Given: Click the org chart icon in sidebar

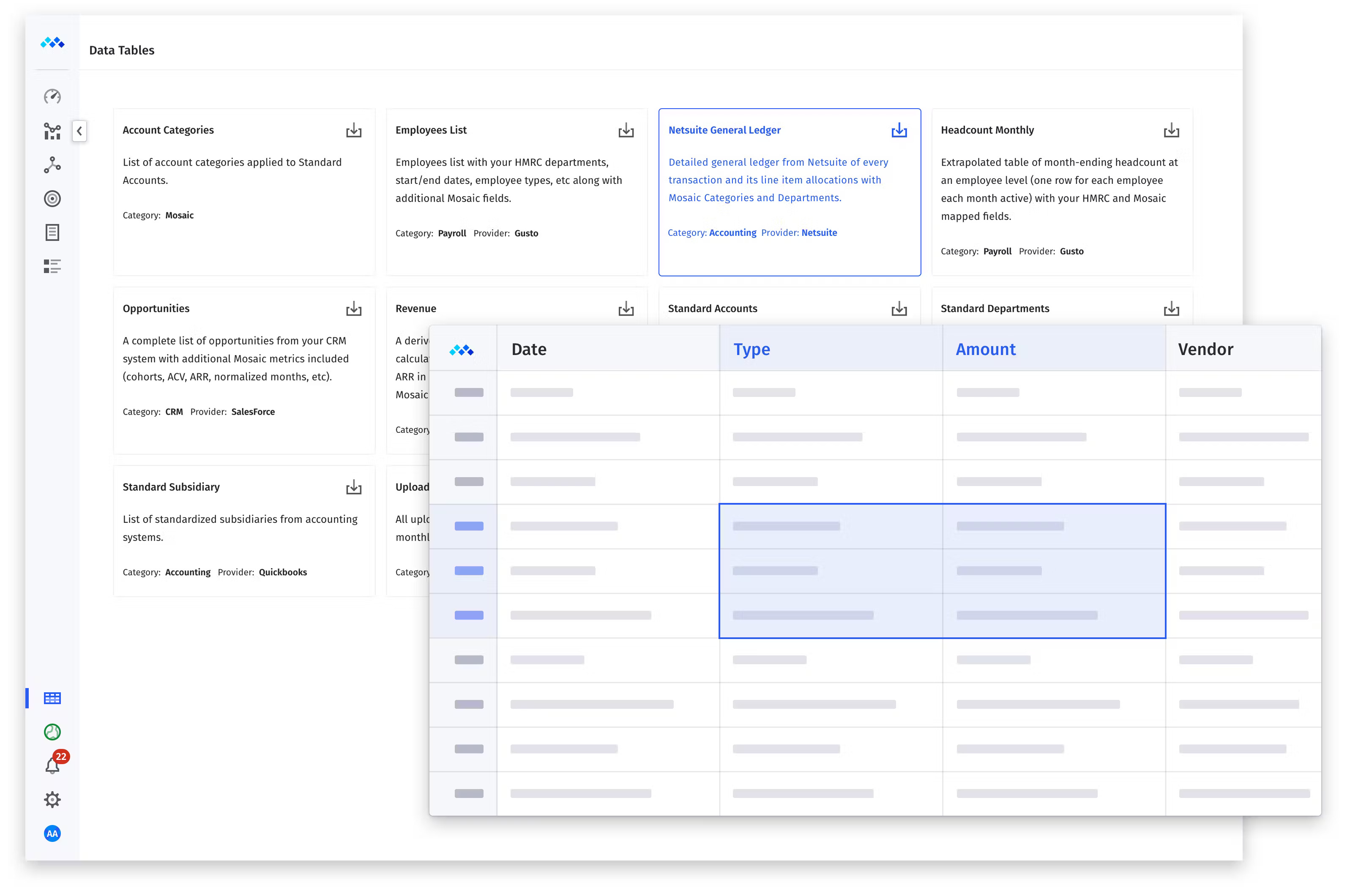Looking at the screenshot, I should [x=52, y=131].
